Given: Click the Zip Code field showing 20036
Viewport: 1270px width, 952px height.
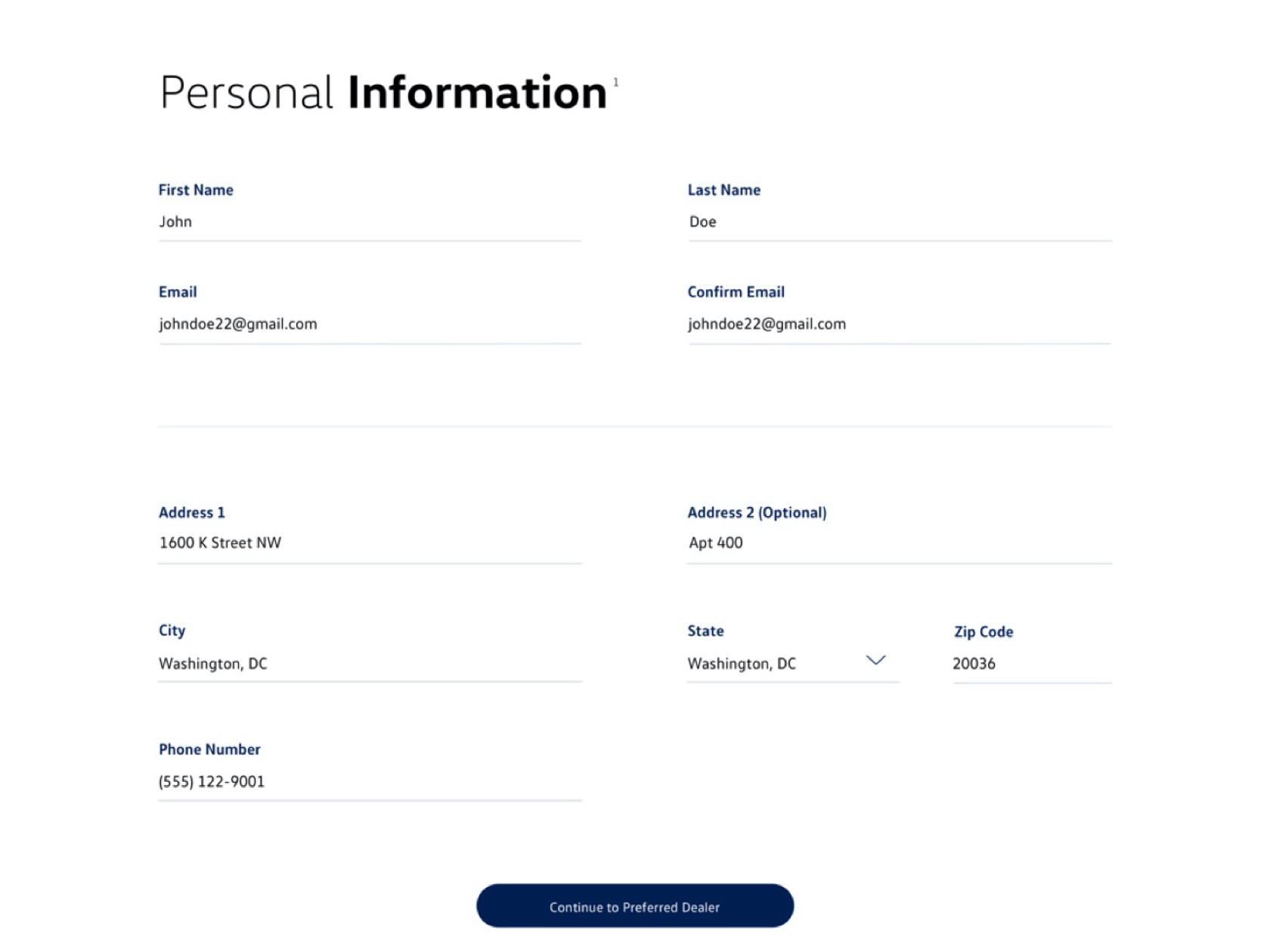Looking at the screenshot, I should point(1031,664).
